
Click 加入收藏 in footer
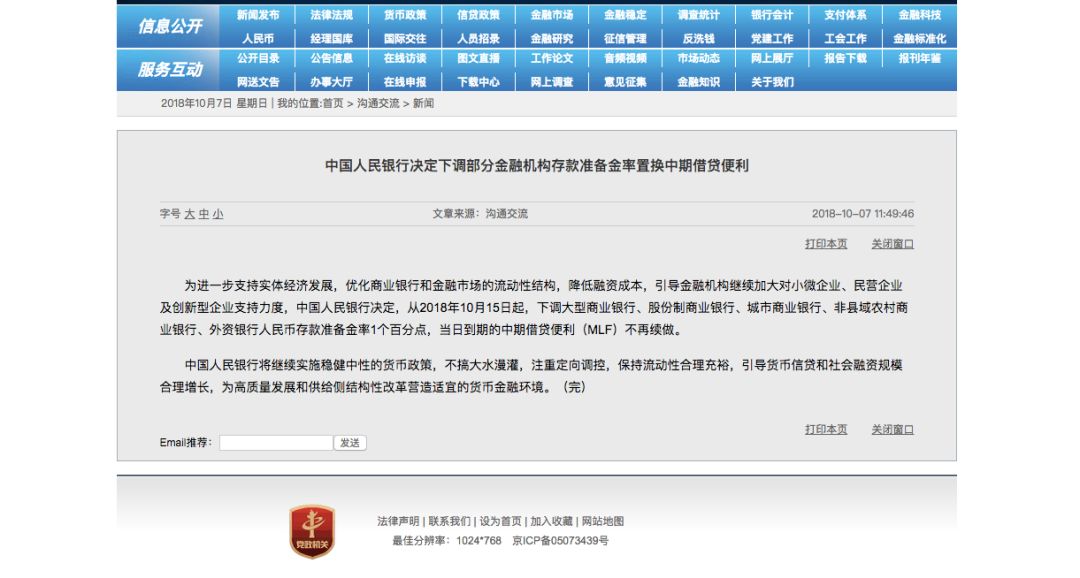click(552, 522)
